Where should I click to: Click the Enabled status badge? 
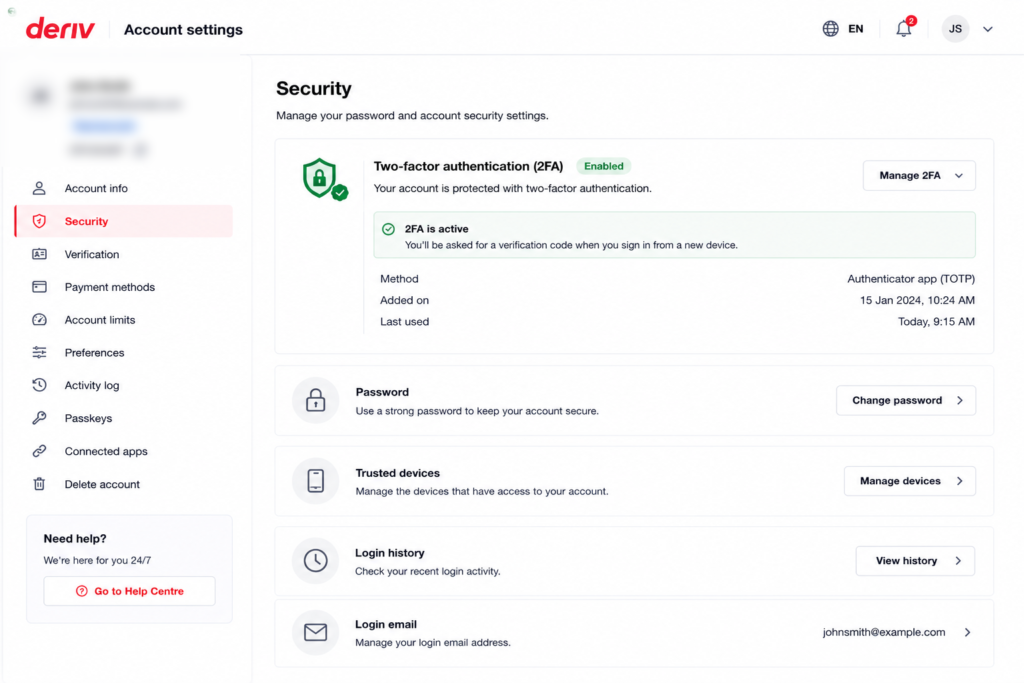tap(603, 166)
